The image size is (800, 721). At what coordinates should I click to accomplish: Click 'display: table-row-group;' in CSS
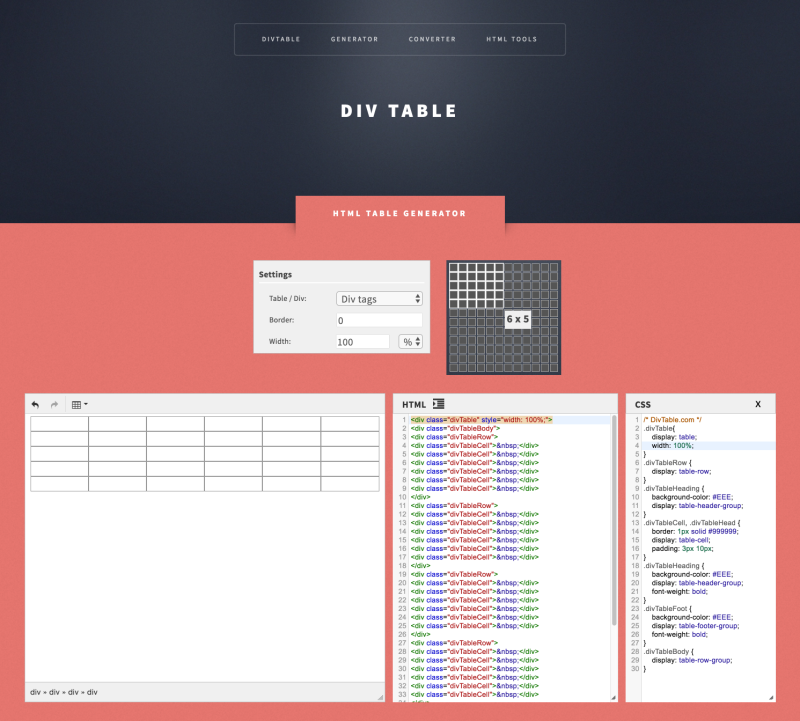(692, 660)
